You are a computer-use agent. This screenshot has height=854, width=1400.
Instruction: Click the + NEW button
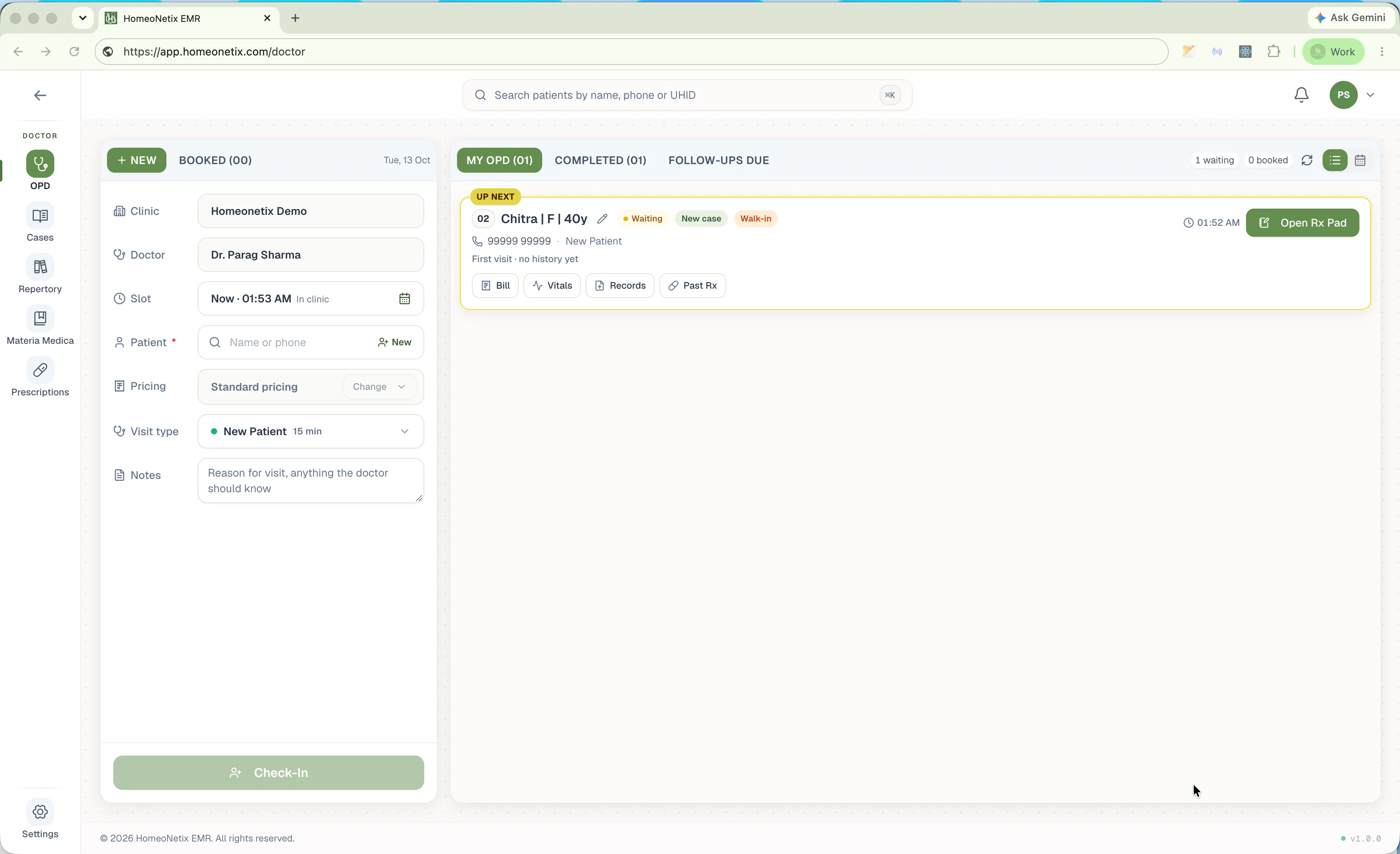[x=136, y=160]
